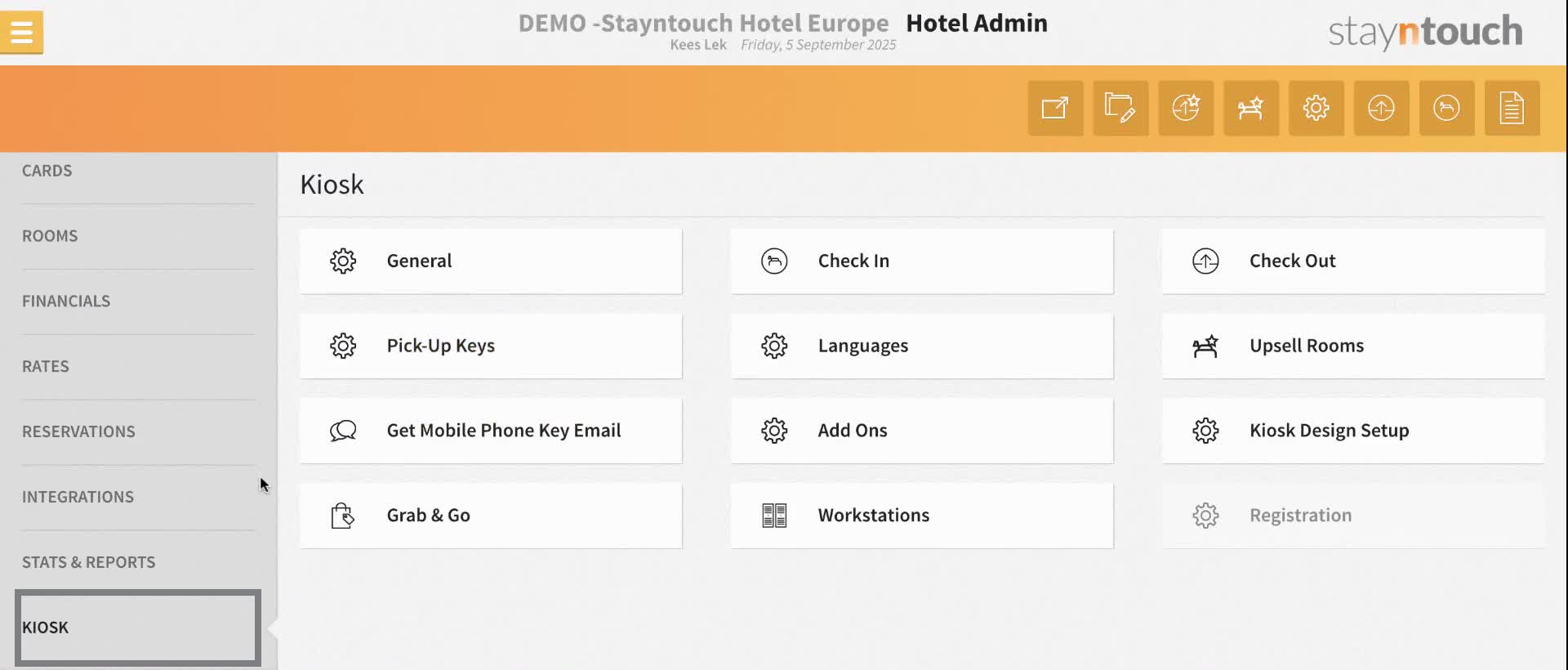Click the Kiosk page heading
The width and height of the screenshot is (1568, 670).
[332, 185]
